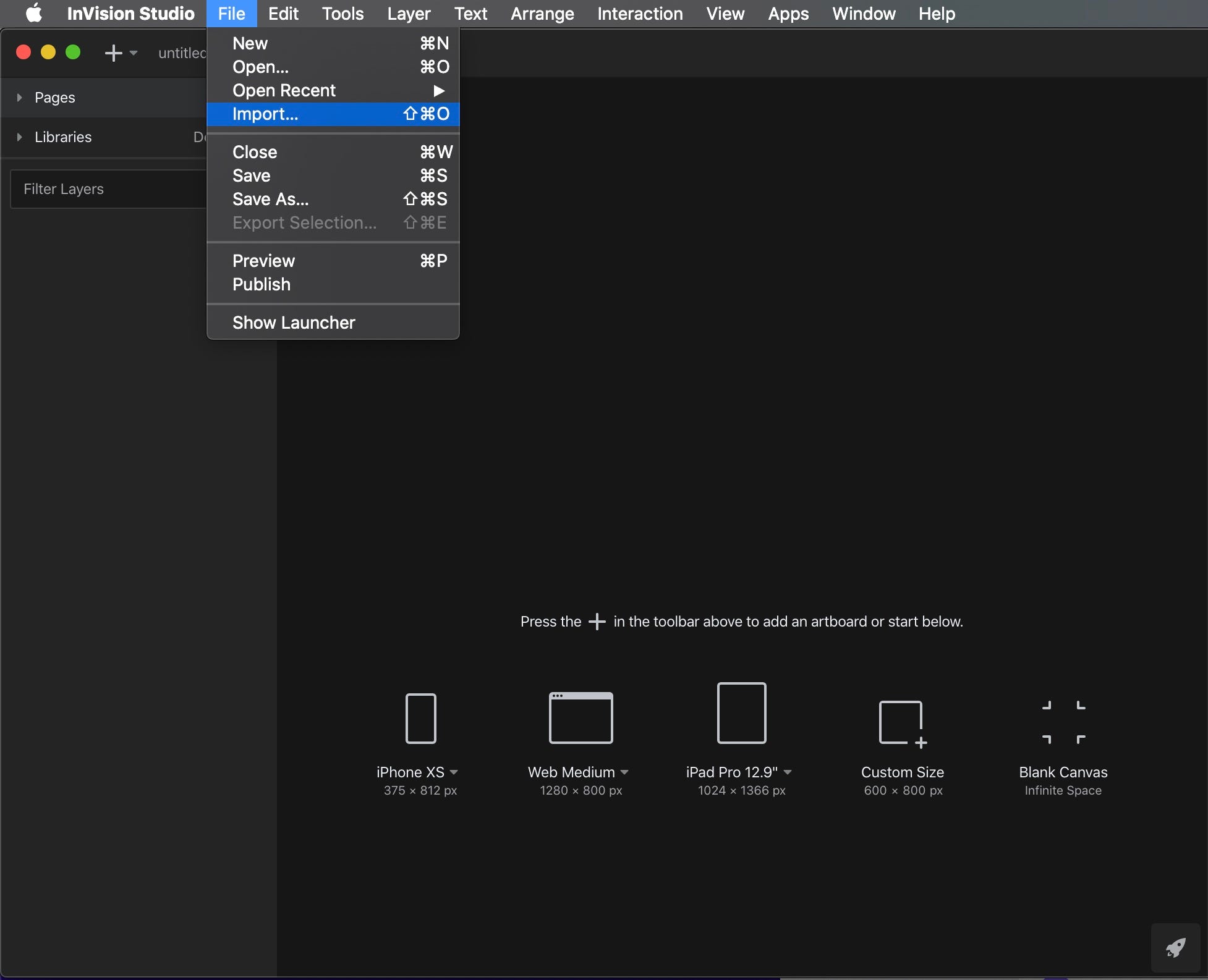
Task: Open the Arrange menu
Action: (x=541, y=13)
